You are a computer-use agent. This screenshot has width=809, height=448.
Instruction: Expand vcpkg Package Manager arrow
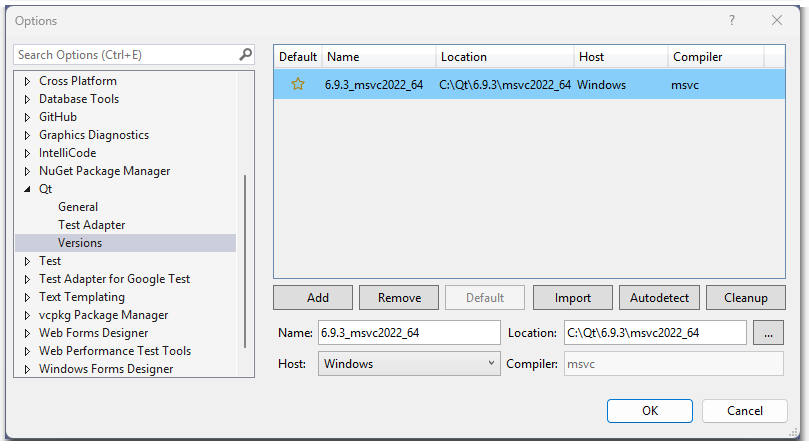[x=27, y=315]
